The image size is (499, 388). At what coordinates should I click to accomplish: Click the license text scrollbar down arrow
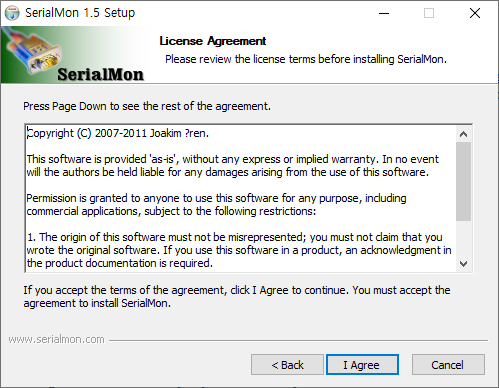click(x=463, y=264)
